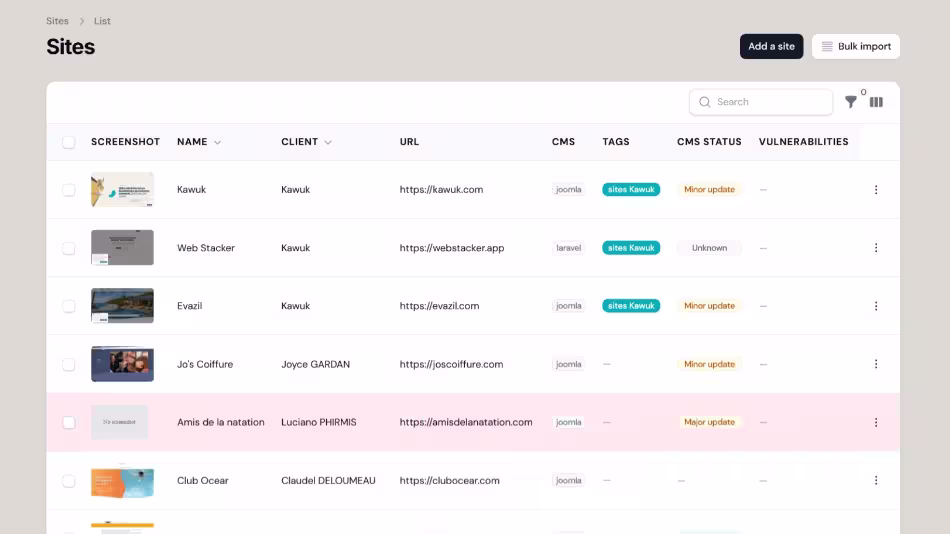
Task: Sort by the NAME column chevron
Action: [x=218, y=142]
